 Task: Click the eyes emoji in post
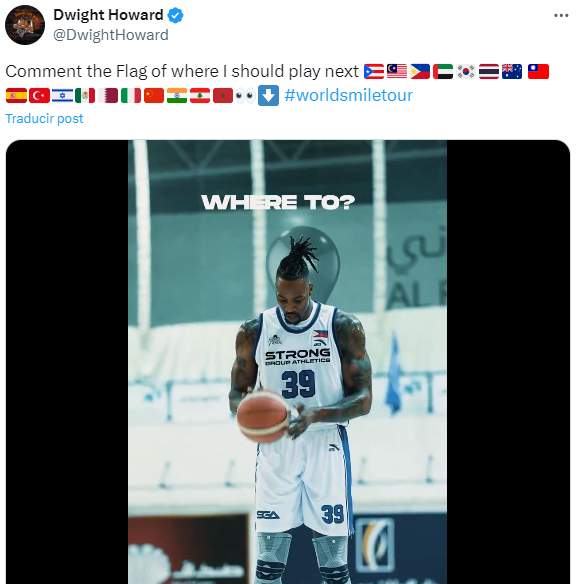click(x=245, y=96)
